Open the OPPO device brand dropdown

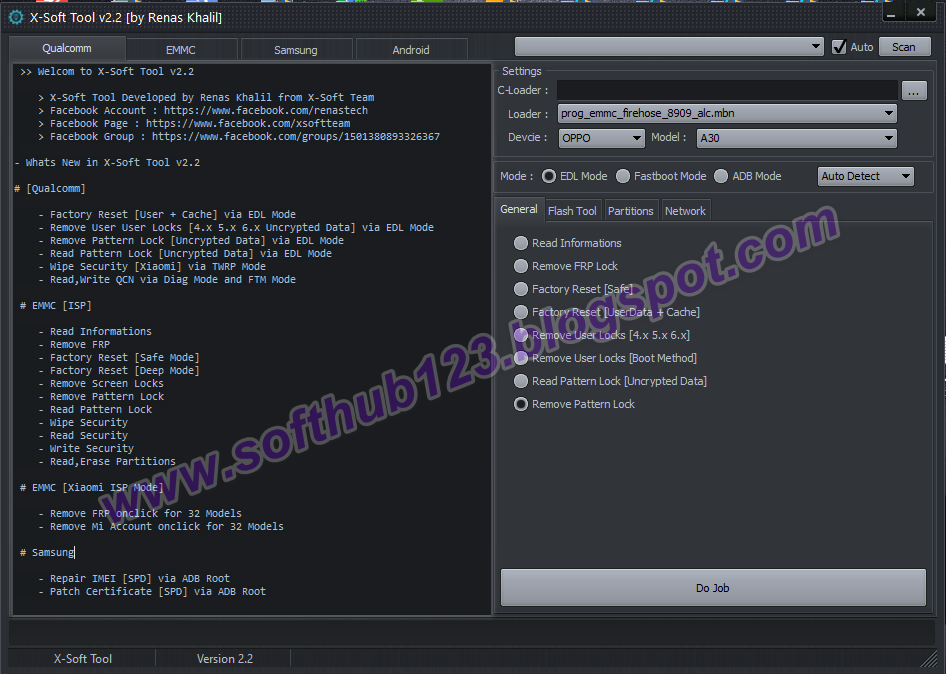601,136
